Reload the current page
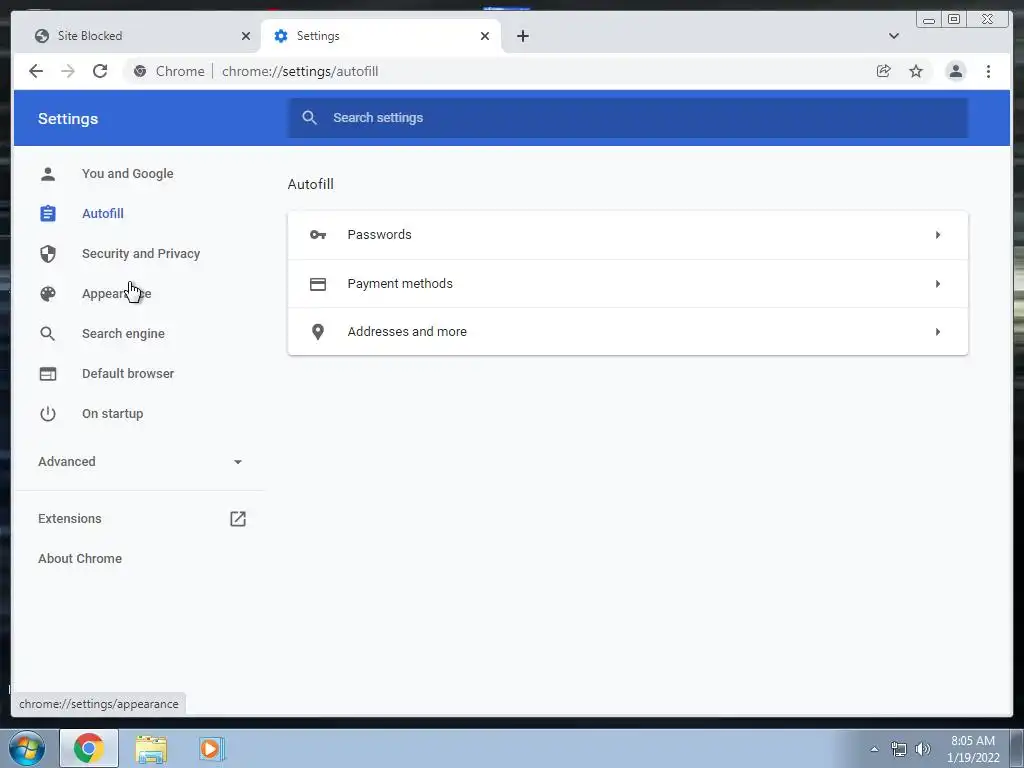This screenshot has height=768, width=1024. coord(100,71)
